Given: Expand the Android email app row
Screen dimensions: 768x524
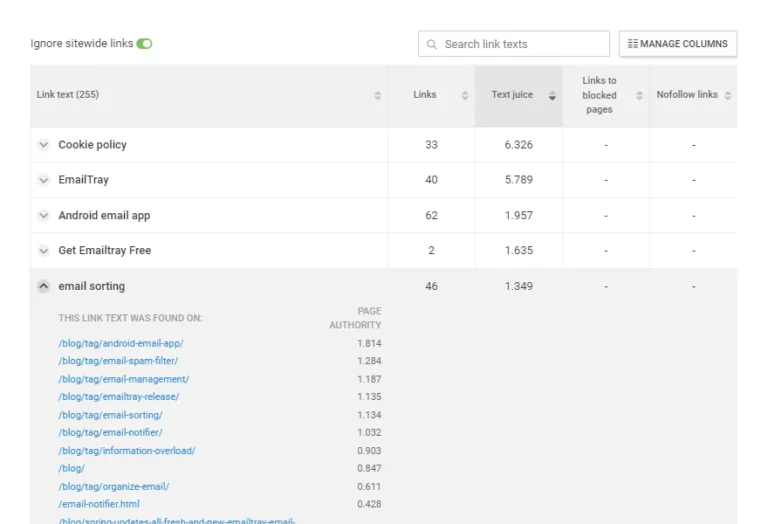Looking at the screenshot, I should [x=44, y=216].
